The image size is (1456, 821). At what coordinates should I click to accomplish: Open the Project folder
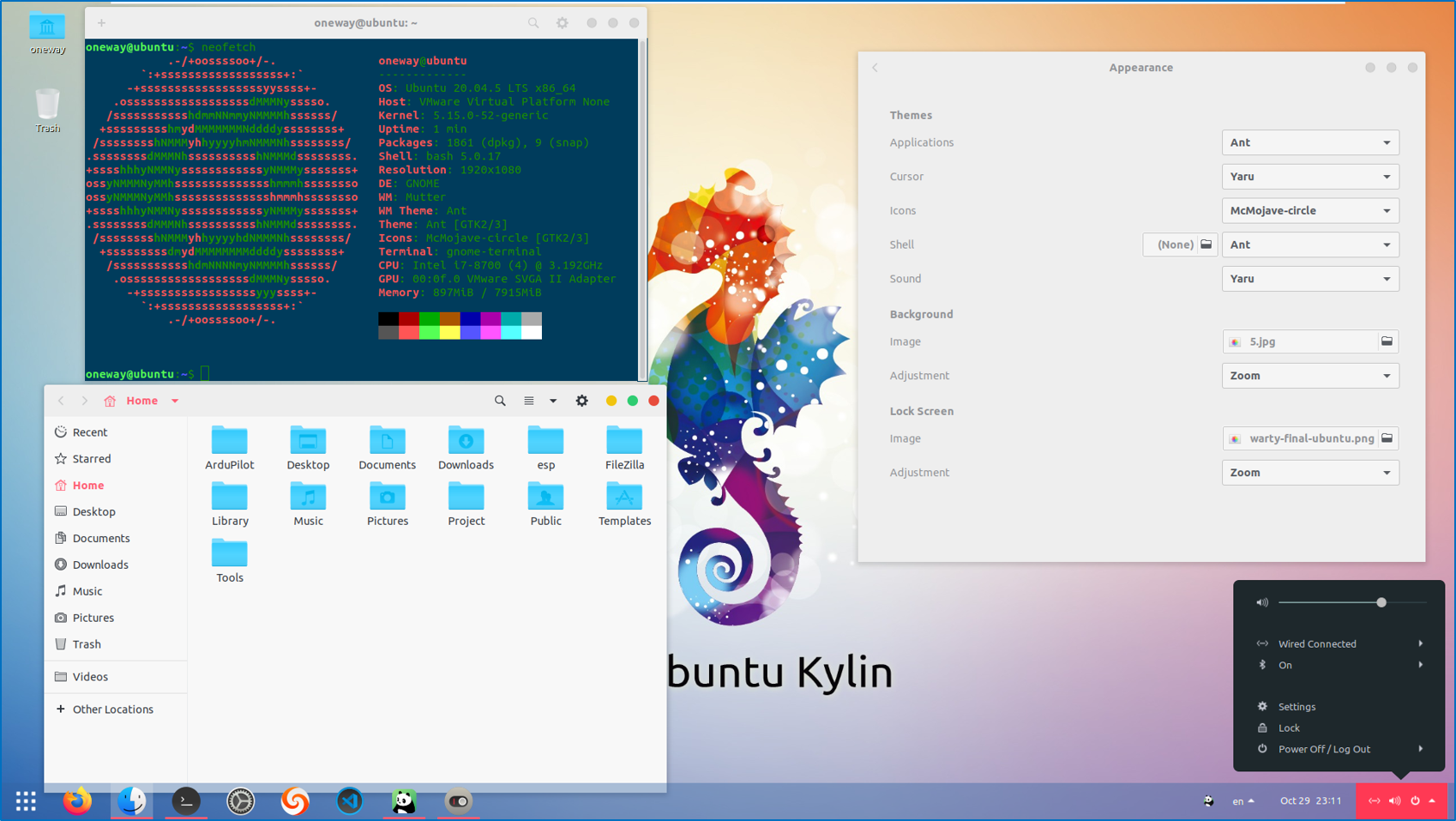466,504
